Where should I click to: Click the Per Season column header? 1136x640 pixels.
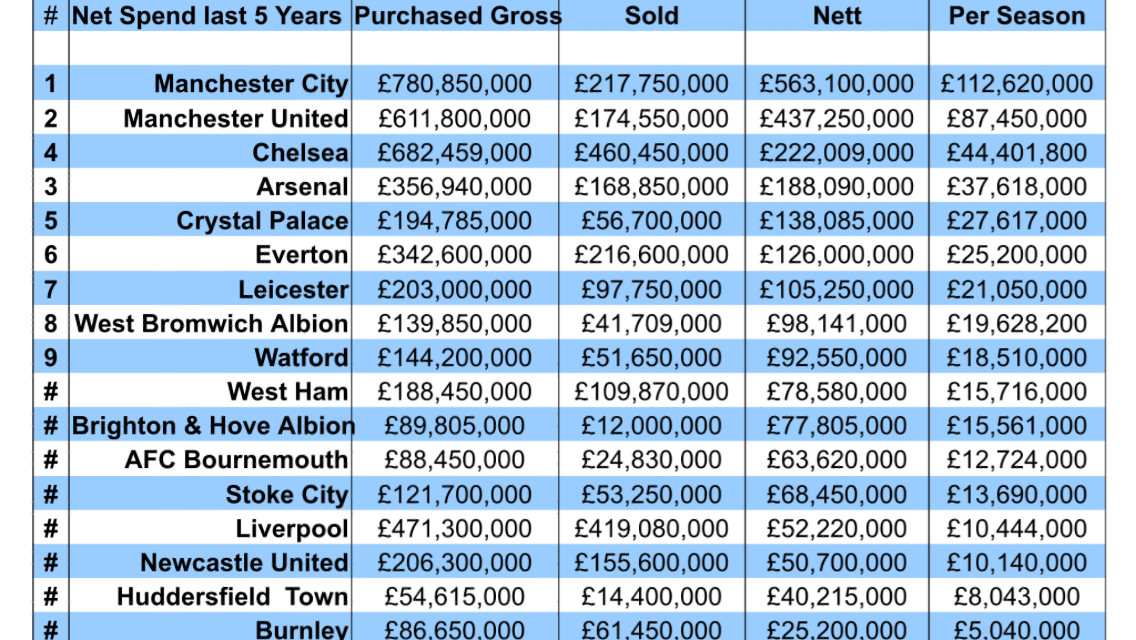tap(1016, 16)
